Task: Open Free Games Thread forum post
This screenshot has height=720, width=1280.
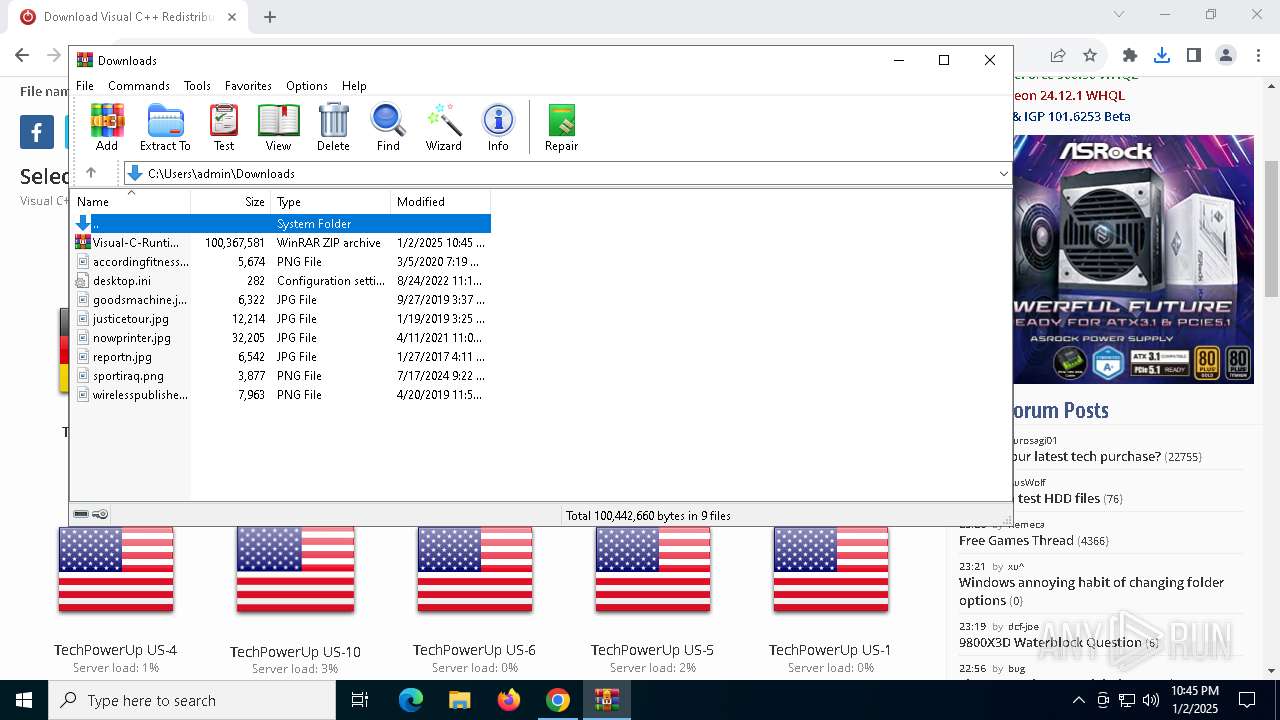Action: pyautogui.click(x=1016, y=540)
